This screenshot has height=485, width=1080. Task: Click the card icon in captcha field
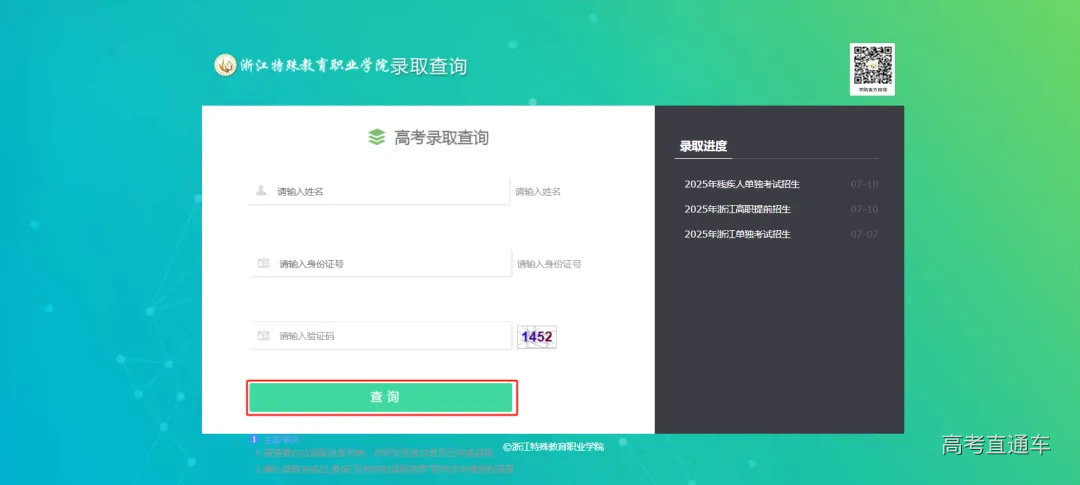pos(263,336)
